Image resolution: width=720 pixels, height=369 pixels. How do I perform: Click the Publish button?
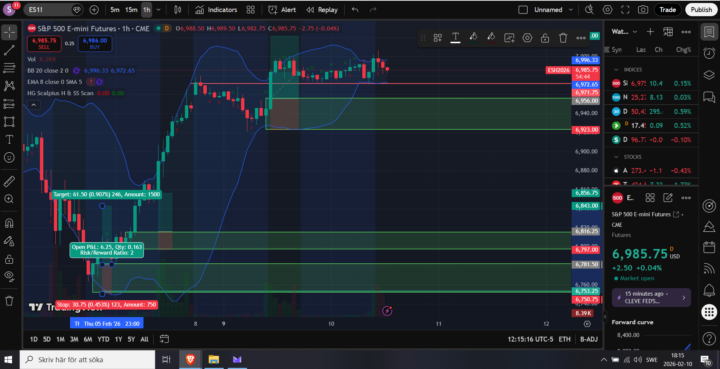pos(701,10)
